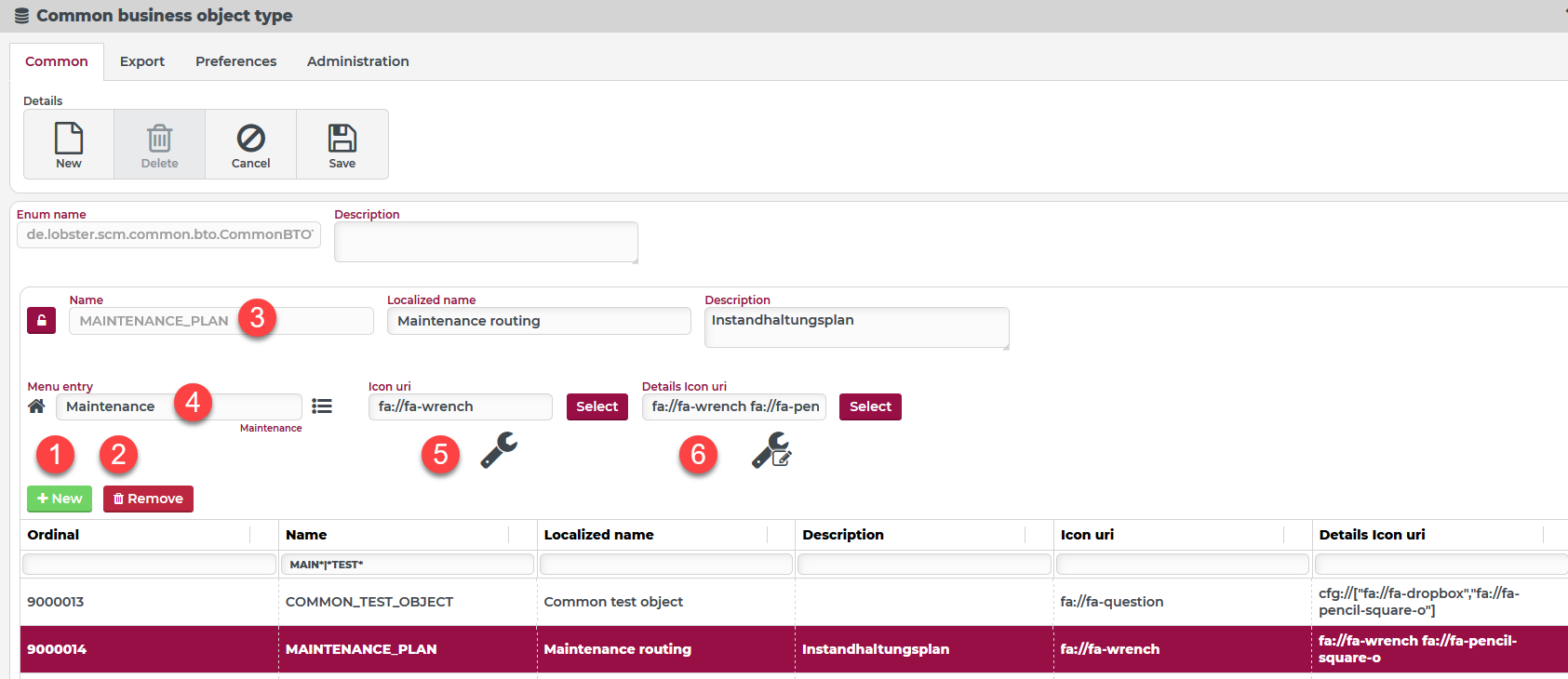Click Select button next to Icon uri field

pyautogui.click(x=596, y=406)
